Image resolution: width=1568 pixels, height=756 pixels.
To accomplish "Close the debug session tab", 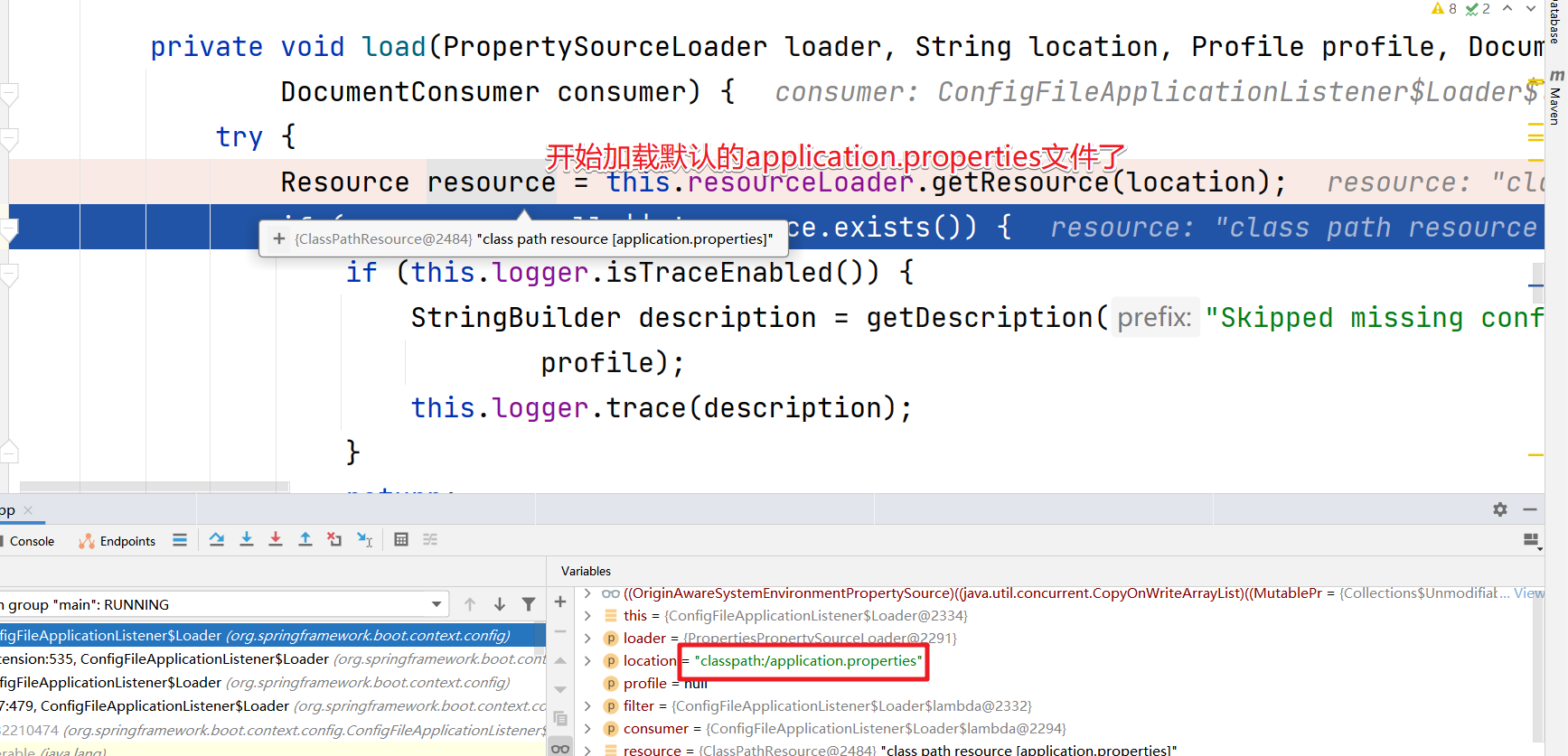I will (x=28, y=510).
